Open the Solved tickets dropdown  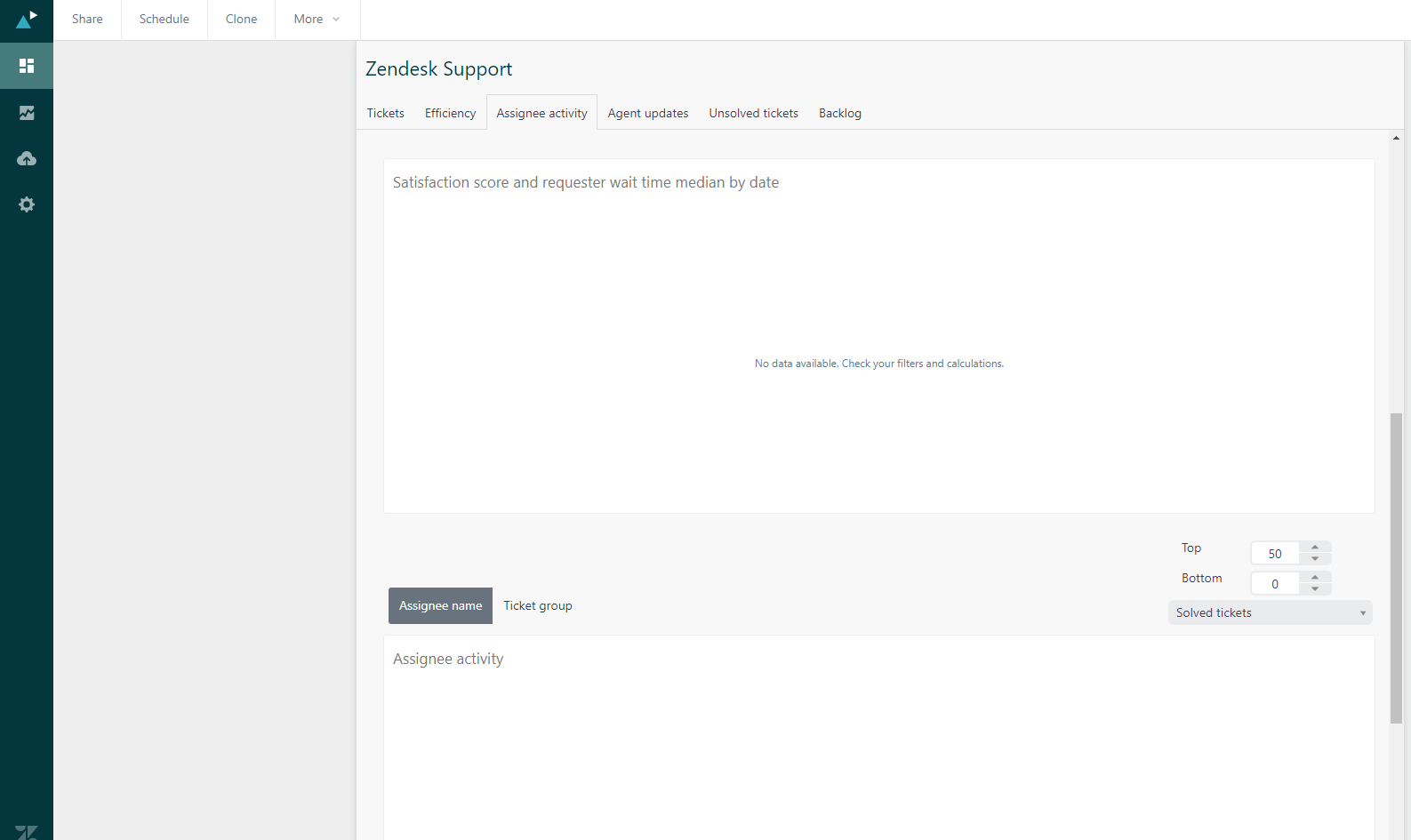click(1270, 612)
